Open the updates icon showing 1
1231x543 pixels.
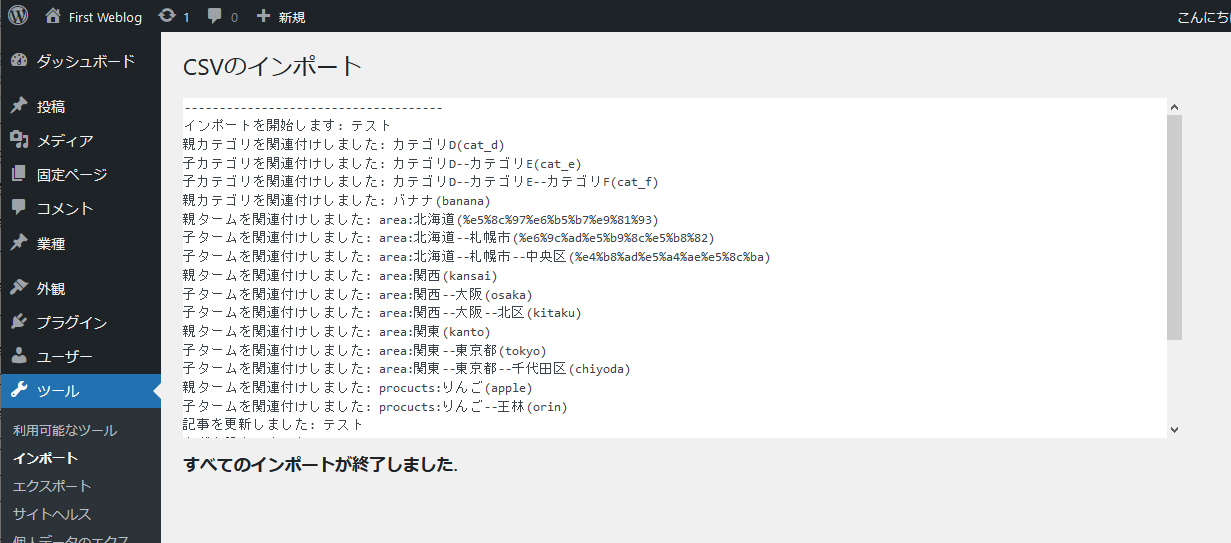point(167,16)
